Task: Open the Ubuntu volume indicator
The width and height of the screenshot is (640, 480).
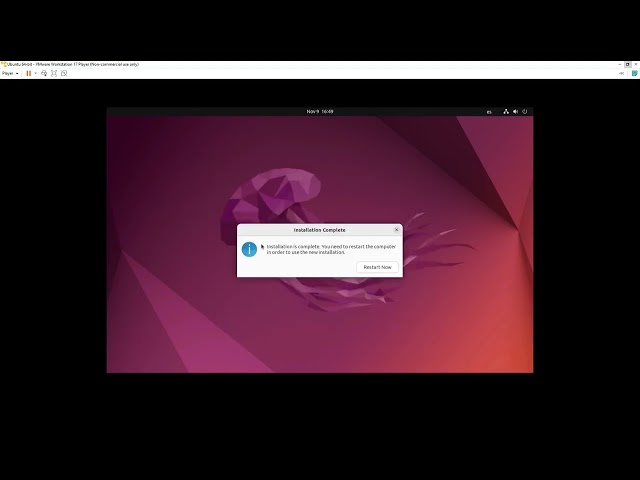Action: [516, 111]
